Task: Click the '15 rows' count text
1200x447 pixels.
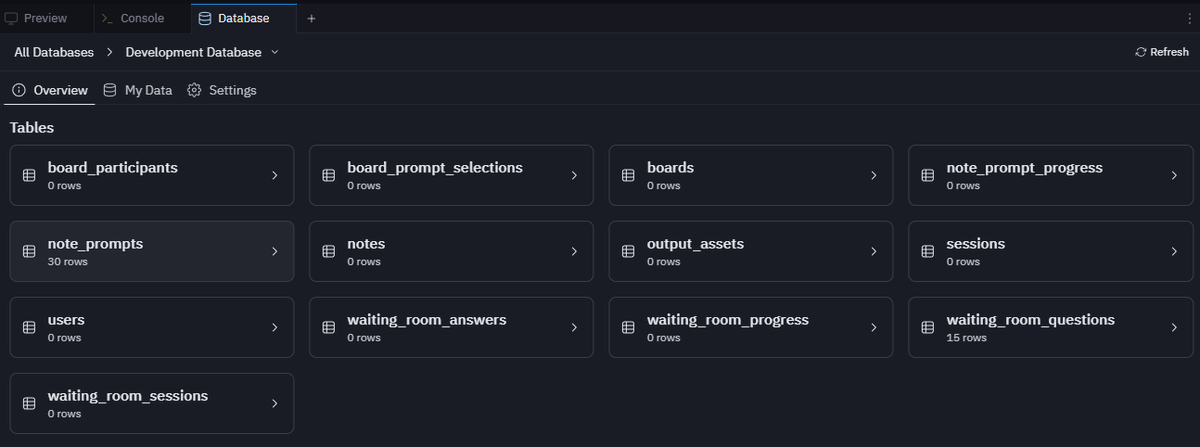Action: pos(967,338)
